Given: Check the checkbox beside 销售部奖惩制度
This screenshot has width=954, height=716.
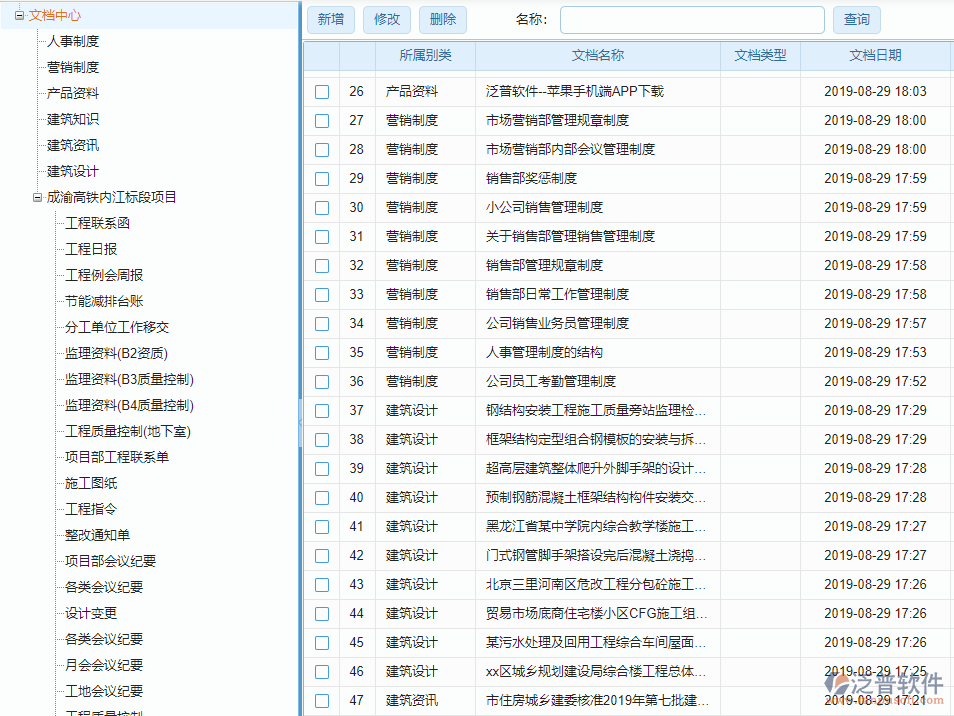Looking at the screenshot, I should pyautogui.click(x=321, y=178).
